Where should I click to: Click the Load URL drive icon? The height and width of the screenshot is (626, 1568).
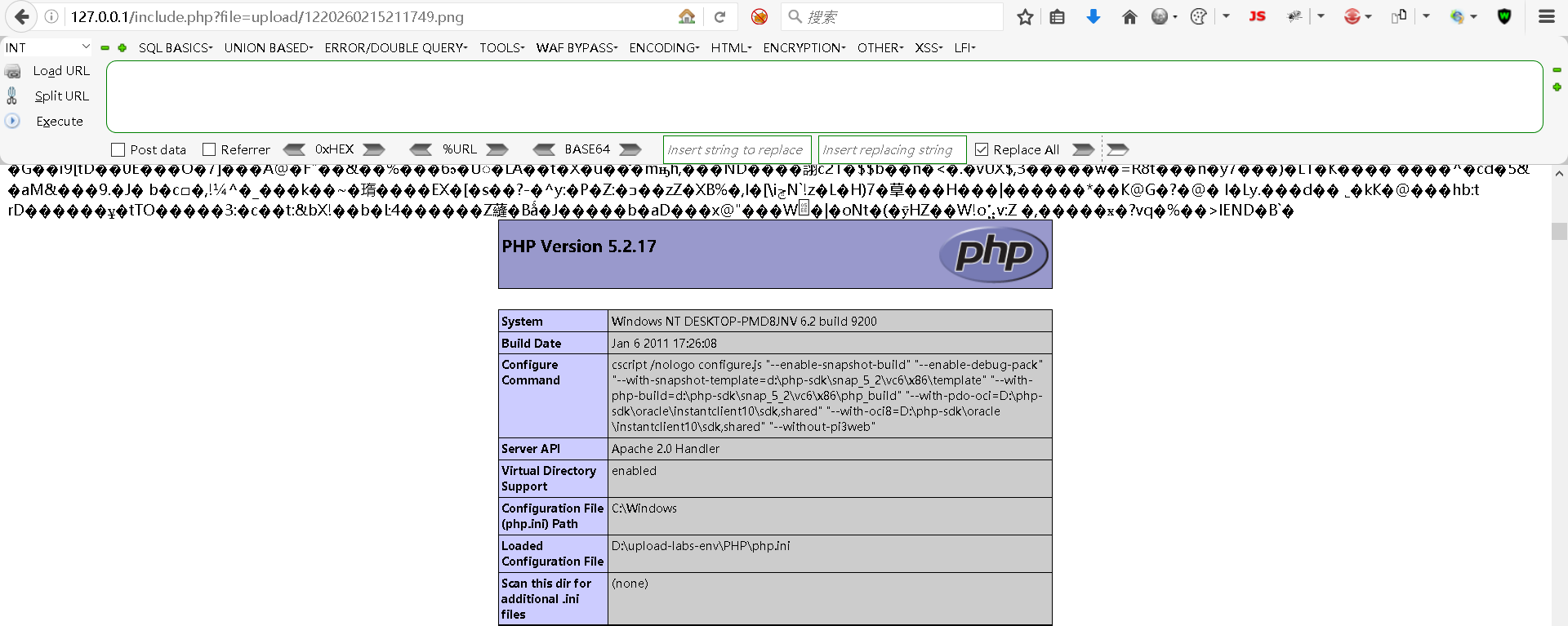[x=13, y=72]
